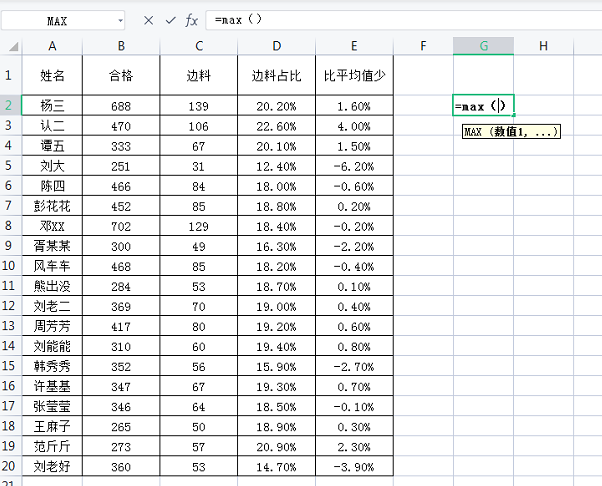Image resolution: width=602 pixels, height=486 pixels.
Task: Select all cells with corner triangle
Action: [x=13, y=47]
